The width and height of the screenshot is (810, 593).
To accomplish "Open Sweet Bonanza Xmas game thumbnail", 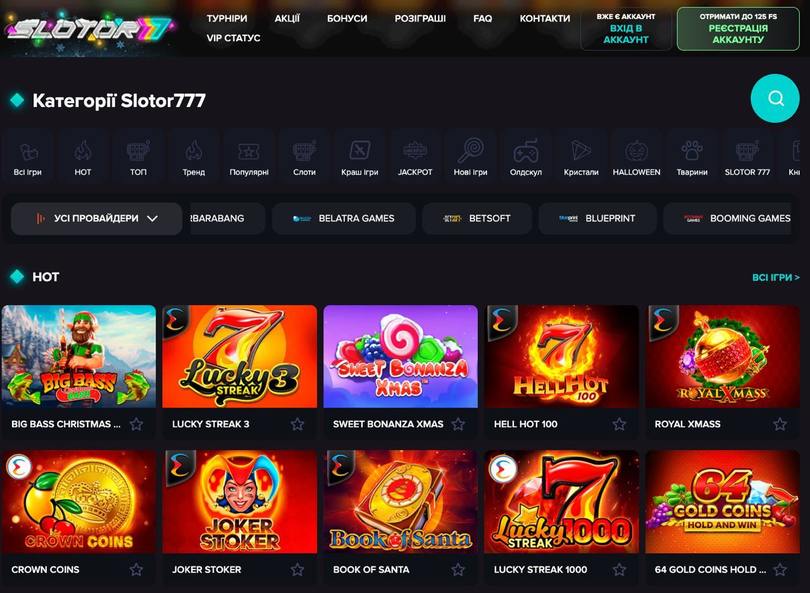I will click(x=400, y=356).
